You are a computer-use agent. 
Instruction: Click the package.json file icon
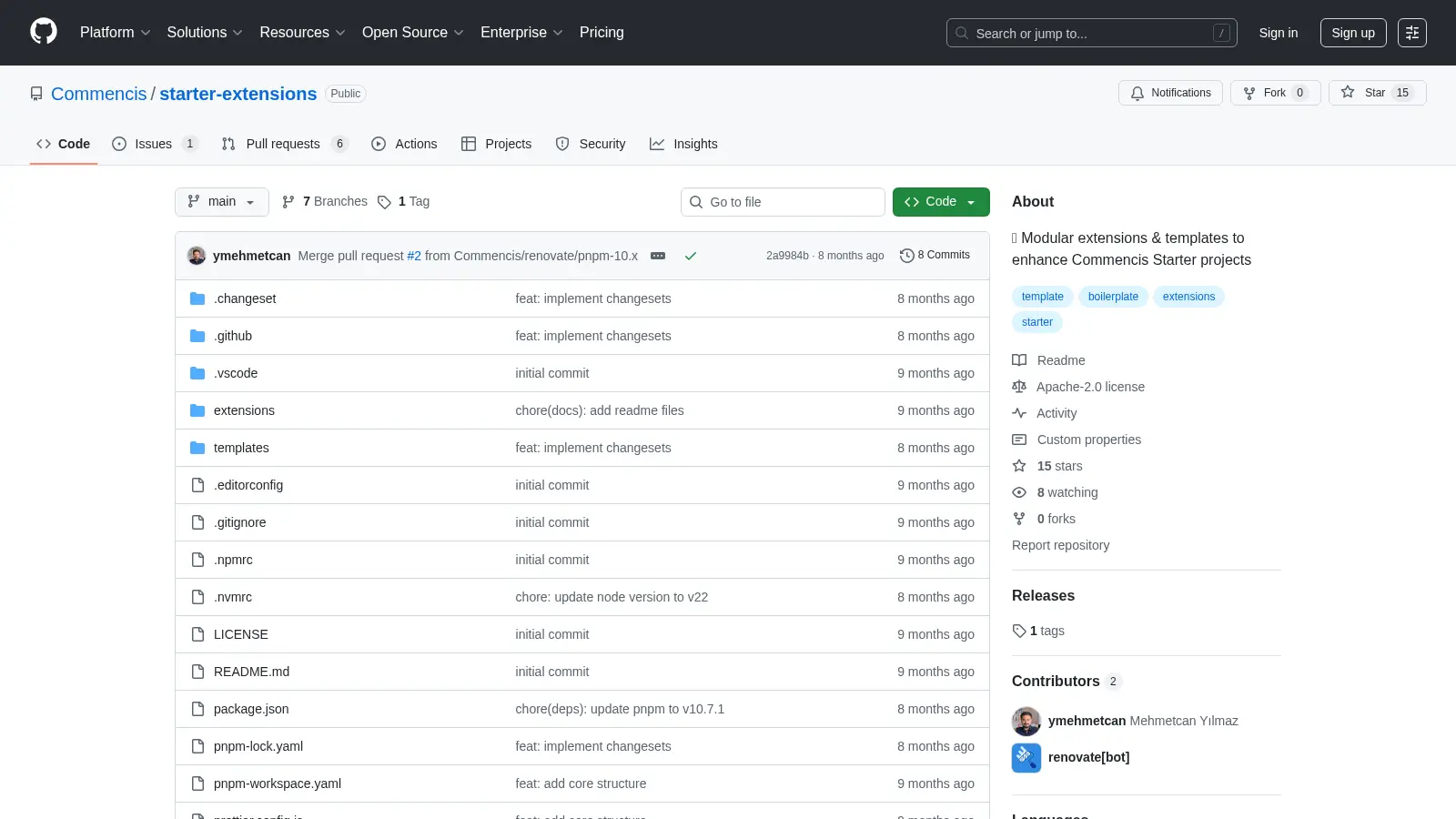(197, 709)
